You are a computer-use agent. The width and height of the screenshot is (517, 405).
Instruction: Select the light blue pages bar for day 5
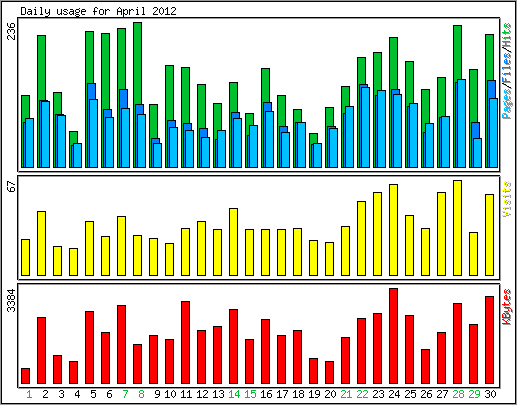[94, 133]
